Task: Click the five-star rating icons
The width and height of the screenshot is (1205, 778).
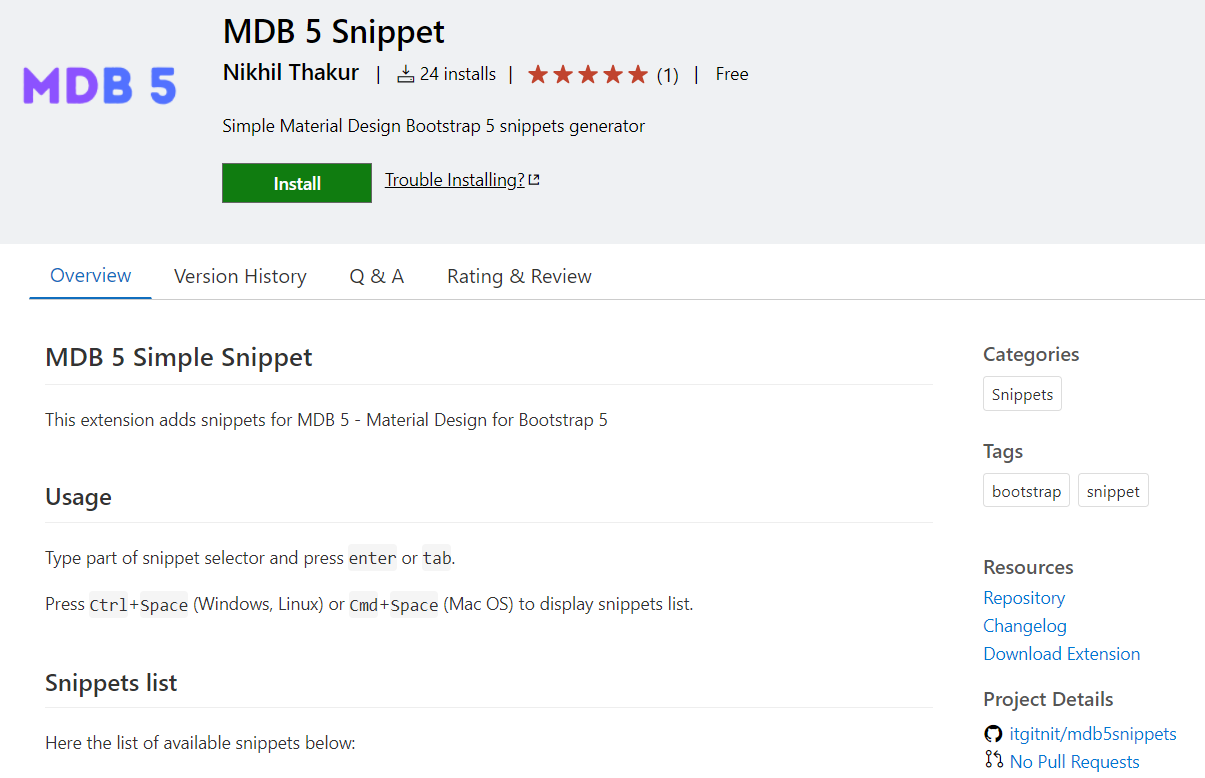Action: pyautogui.click(x=588, y=74)
